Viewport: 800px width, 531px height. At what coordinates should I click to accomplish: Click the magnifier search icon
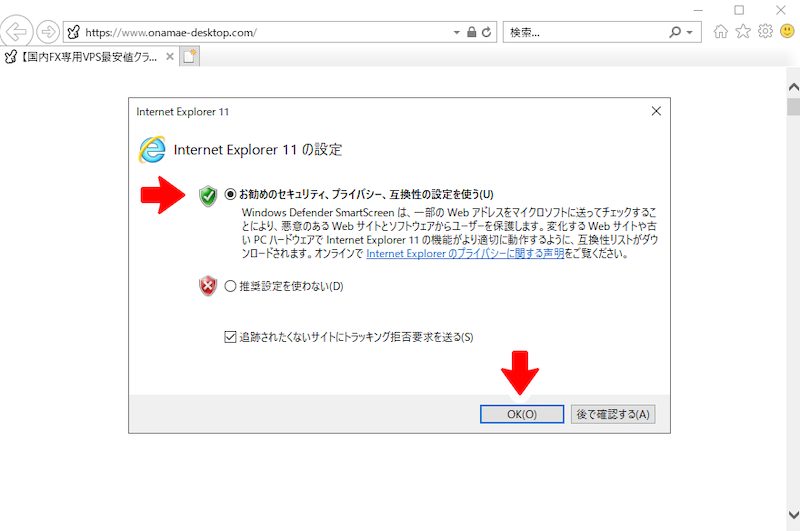click(x=675, y=32)
